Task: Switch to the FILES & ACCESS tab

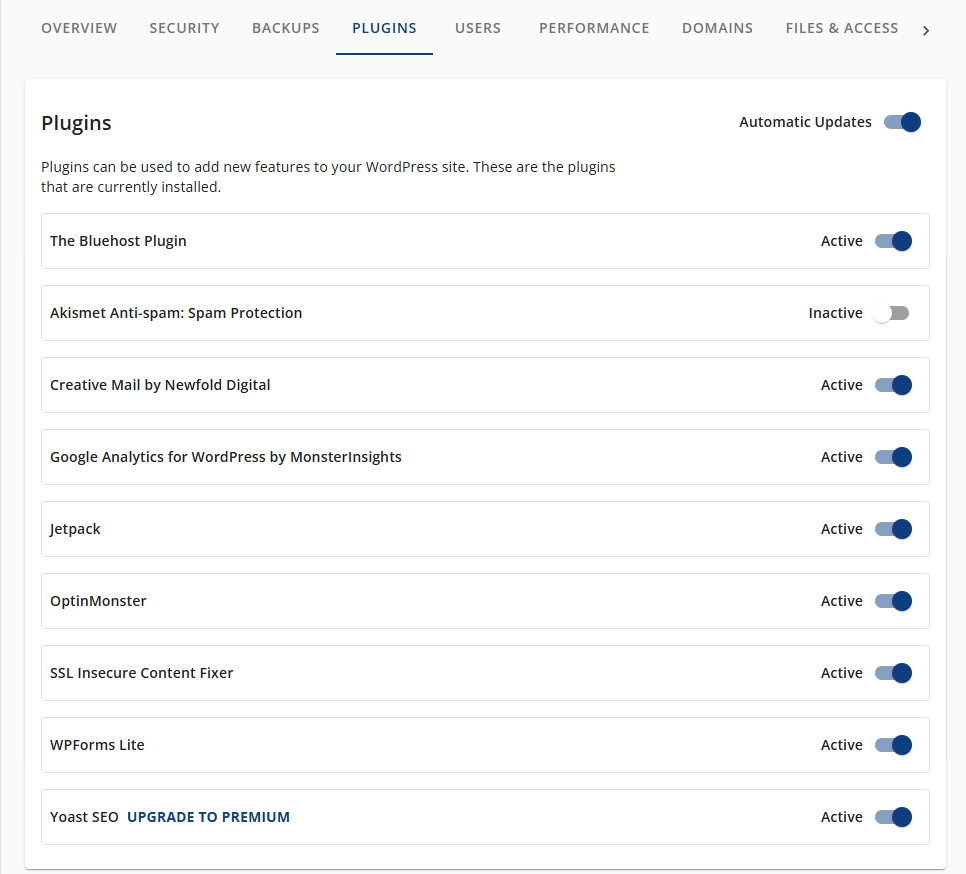Action: (x=841, y=28)
